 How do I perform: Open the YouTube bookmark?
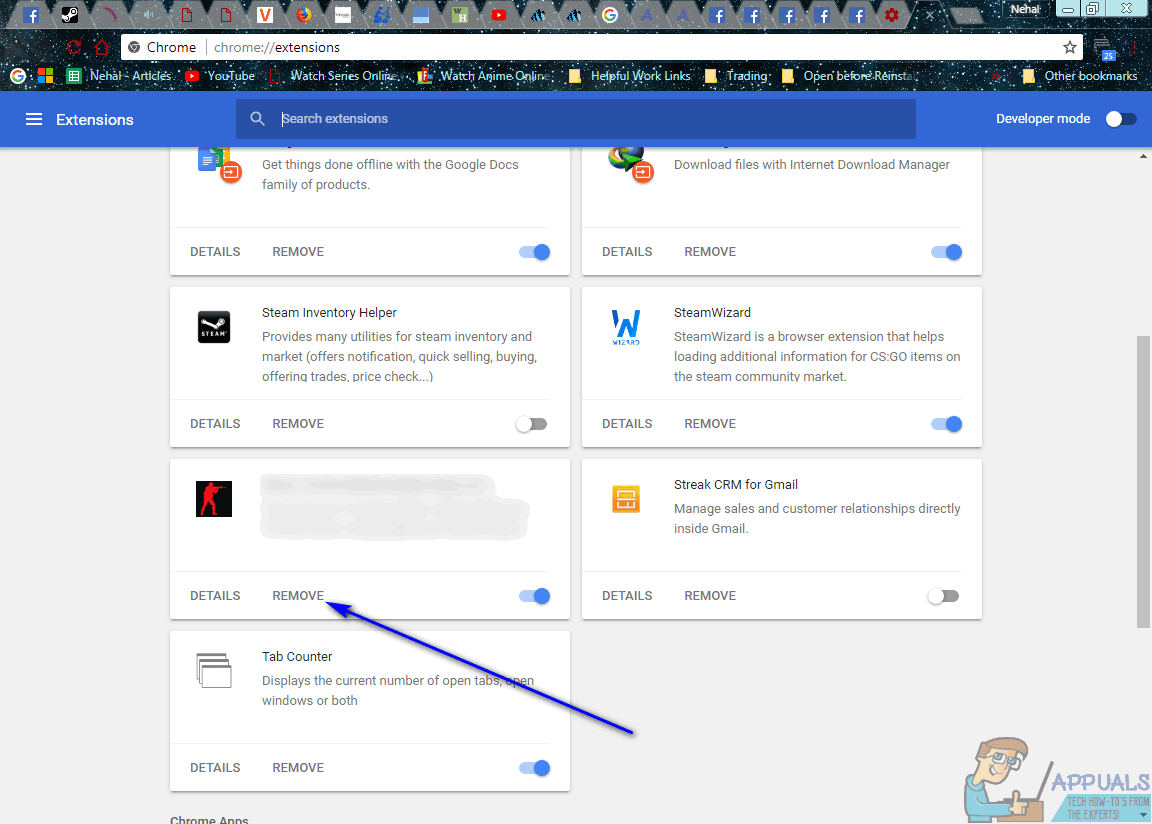point(220,76)
